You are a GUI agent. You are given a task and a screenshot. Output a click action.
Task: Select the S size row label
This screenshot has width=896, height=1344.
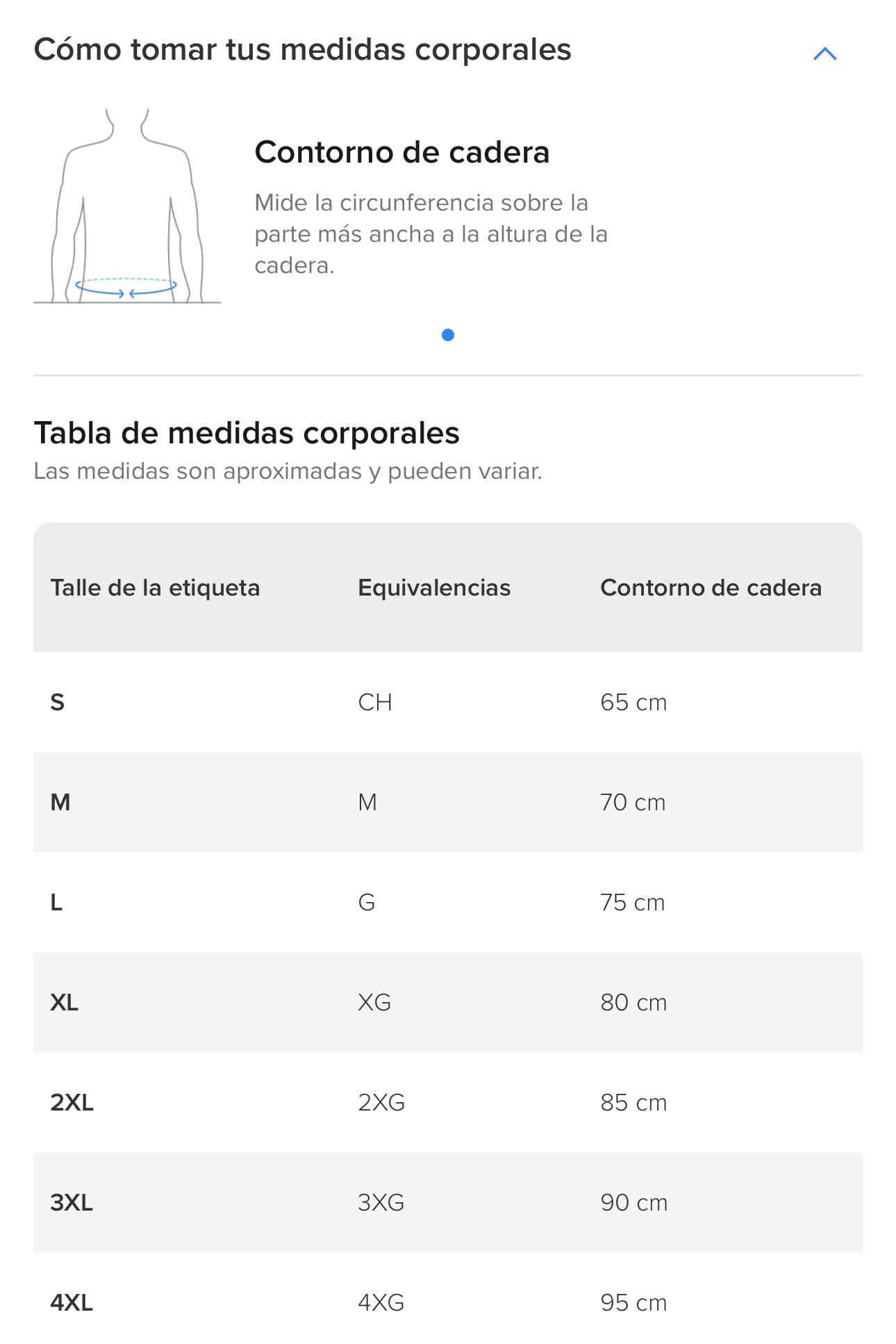58,703
